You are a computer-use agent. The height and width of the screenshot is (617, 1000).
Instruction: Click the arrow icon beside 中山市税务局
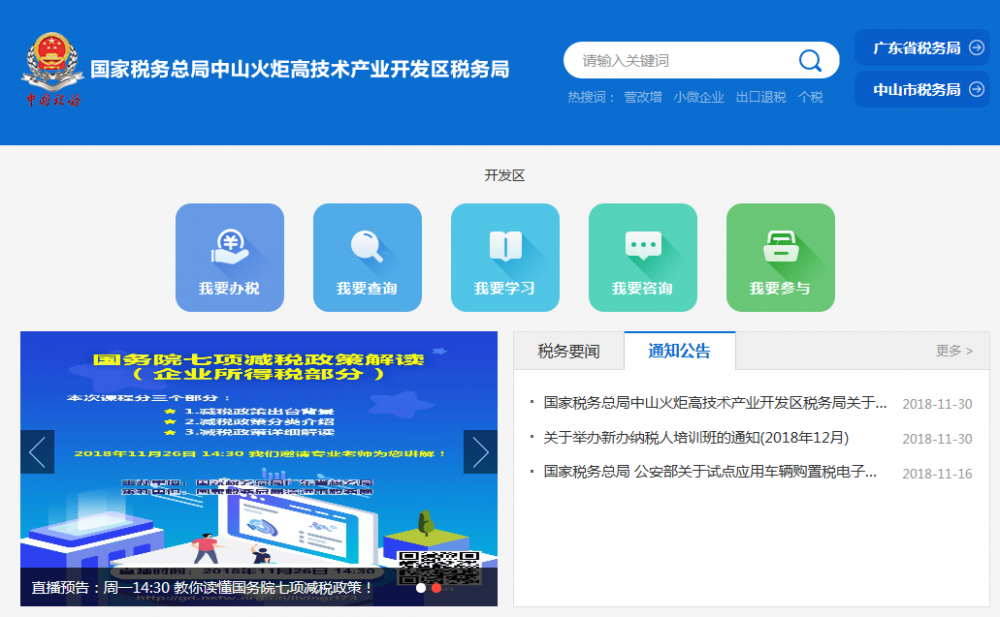[976, 90]
